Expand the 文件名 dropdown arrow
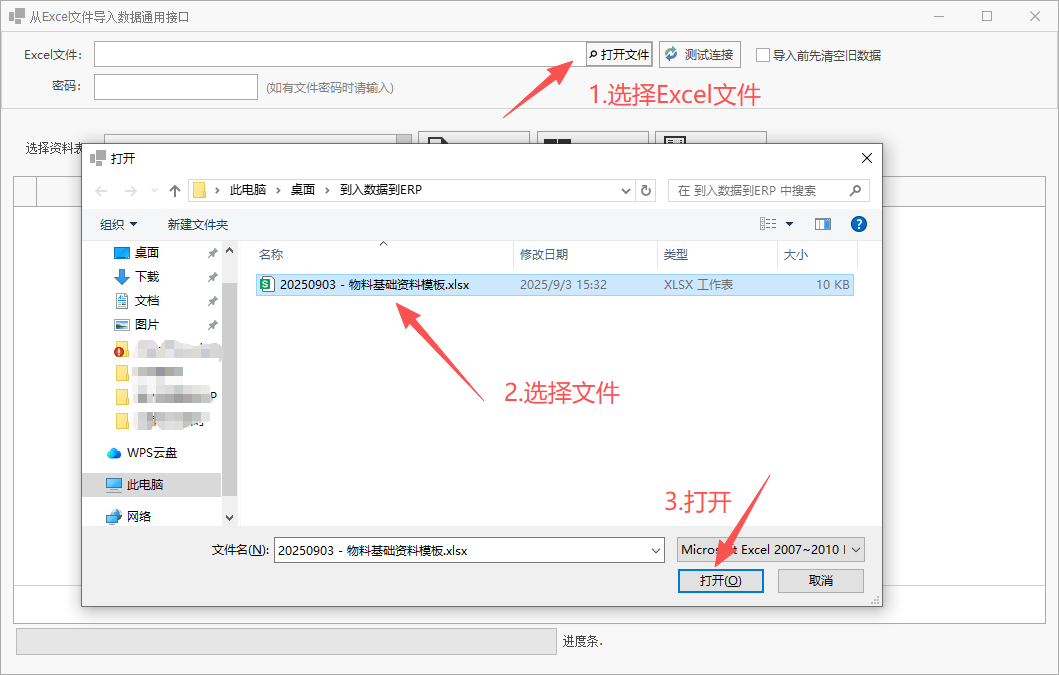This screenshot has height=675, width=1059. [x=656, y=551]
